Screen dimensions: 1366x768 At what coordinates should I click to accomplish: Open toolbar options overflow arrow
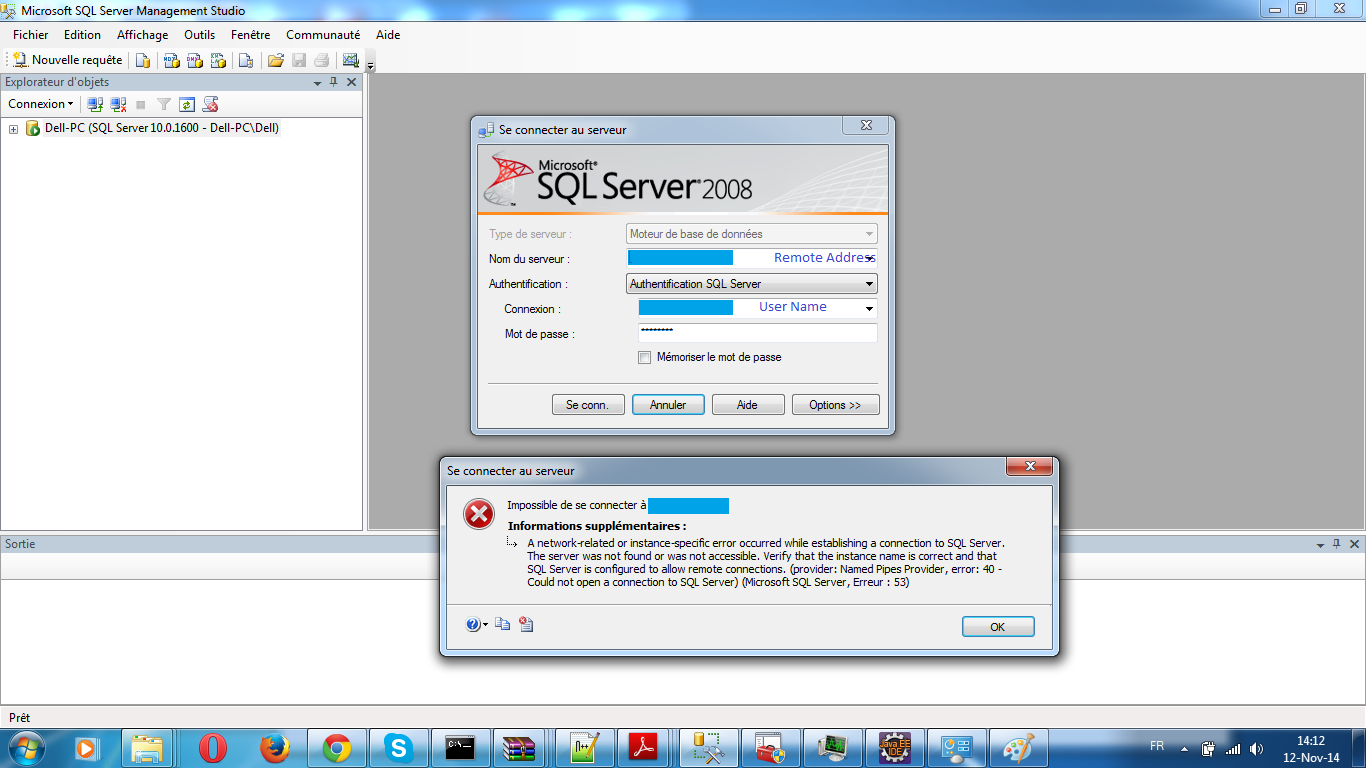coord(371,66)
